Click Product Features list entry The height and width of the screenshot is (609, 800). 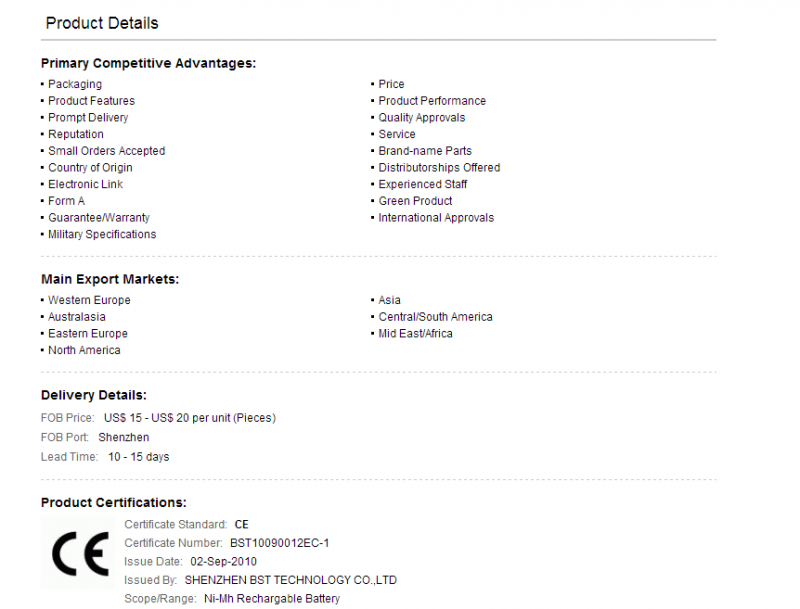tap(91, 101)
